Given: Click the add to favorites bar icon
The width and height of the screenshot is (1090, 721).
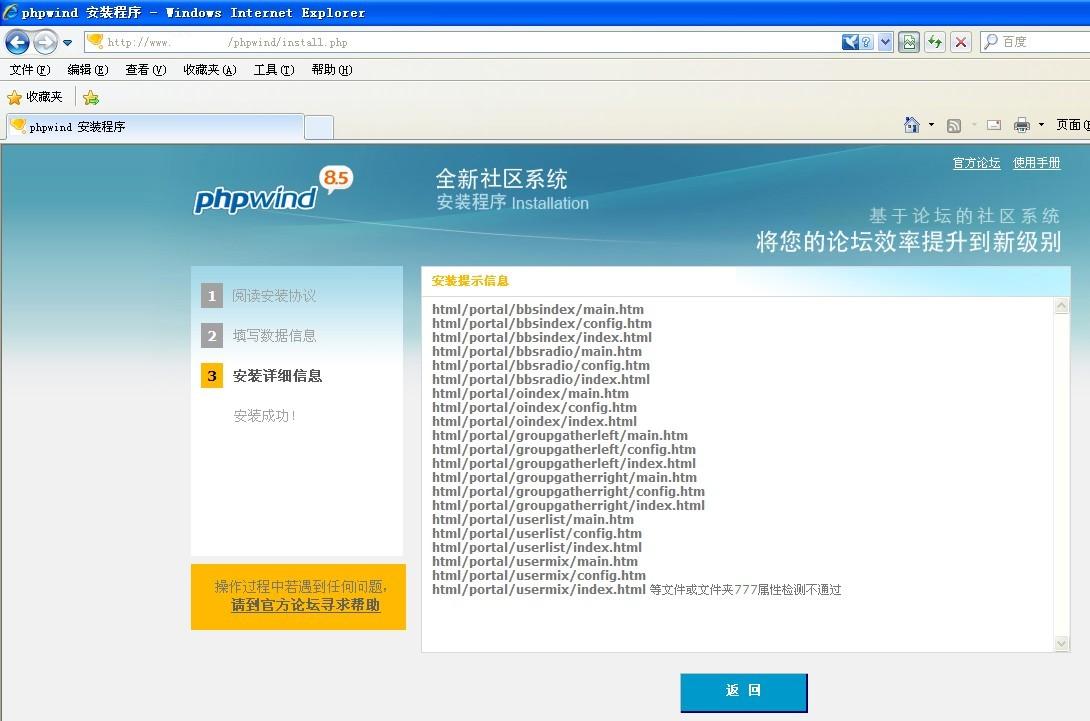Looking at the screenshot, I should pyautogui.click(x=91, y=97).
